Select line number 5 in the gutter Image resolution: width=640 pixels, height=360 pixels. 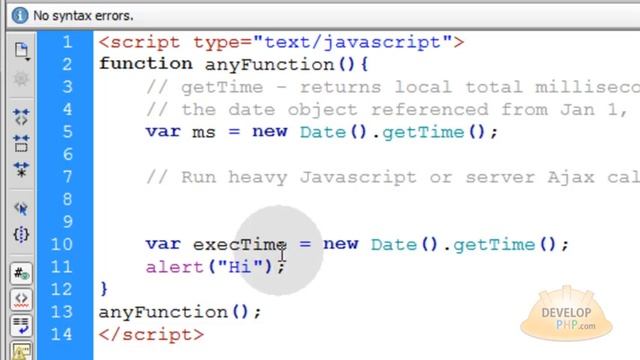pyautogui.click(x=67, y=132)
